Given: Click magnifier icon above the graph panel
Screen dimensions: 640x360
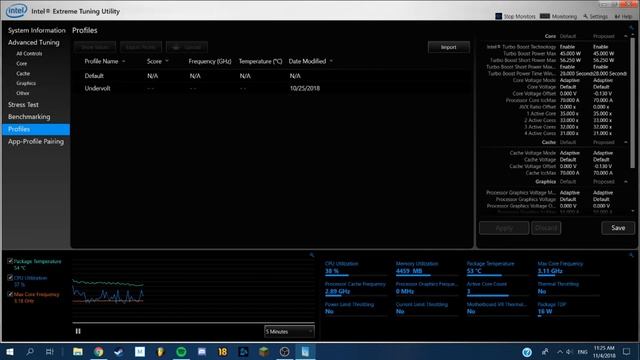Looking at the screenshot, I should 312,255.
